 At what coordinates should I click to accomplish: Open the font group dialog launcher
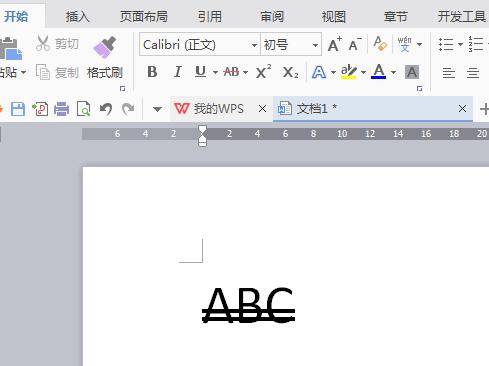coord(419,89)
